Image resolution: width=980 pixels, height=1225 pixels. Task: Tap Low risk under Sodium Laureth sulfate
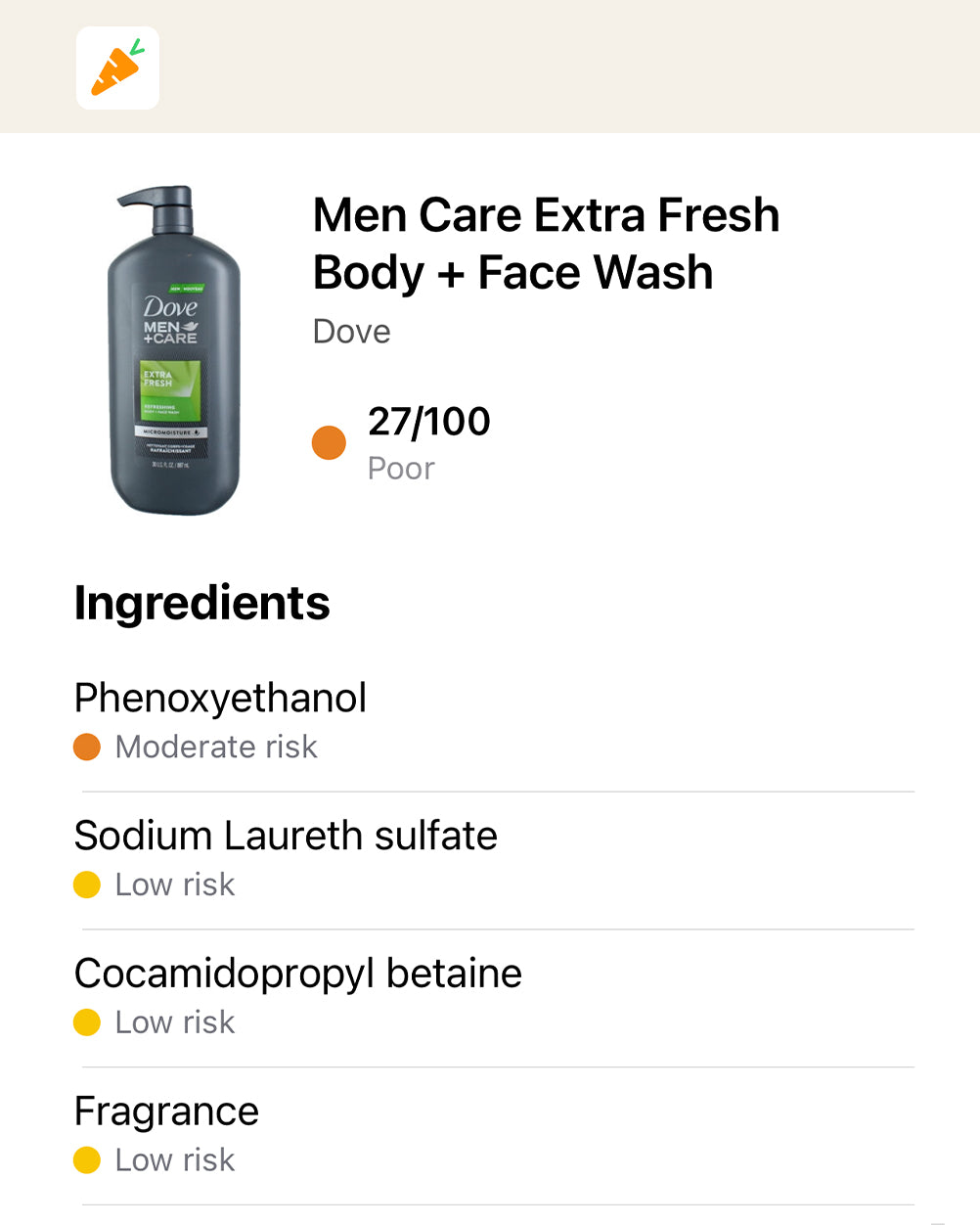pyautogui.click(x=175, y=885)
